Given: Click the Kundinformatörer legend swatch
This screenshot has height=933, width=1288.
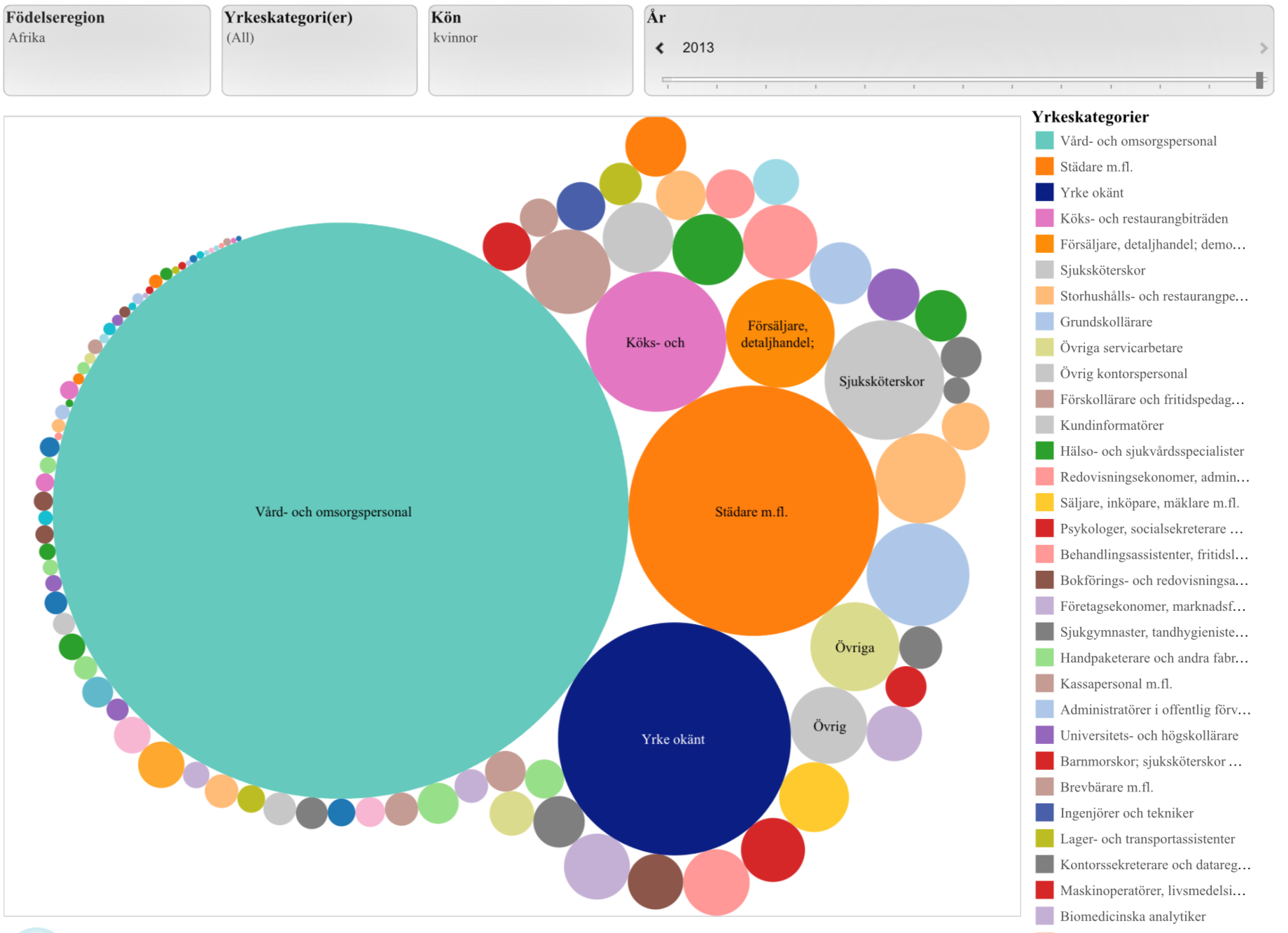Looking at the screenshot, I should tap(1044, 425).
